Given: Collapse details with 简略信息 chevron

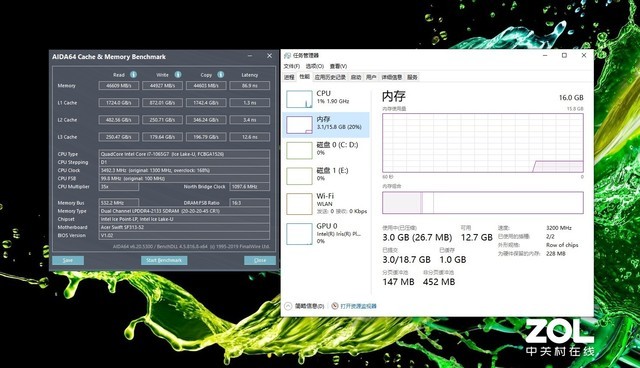Looking at the screenshot, I should 288,306.
